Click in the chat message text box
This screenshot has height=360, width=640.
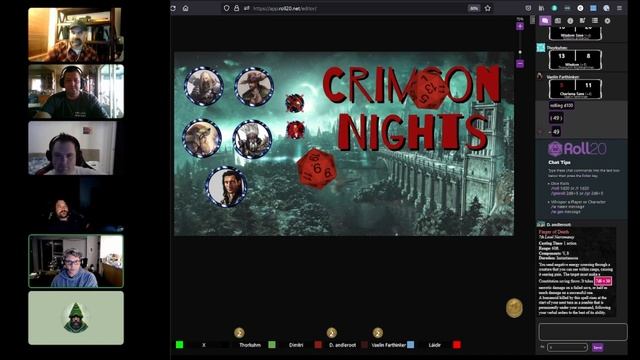582,332
